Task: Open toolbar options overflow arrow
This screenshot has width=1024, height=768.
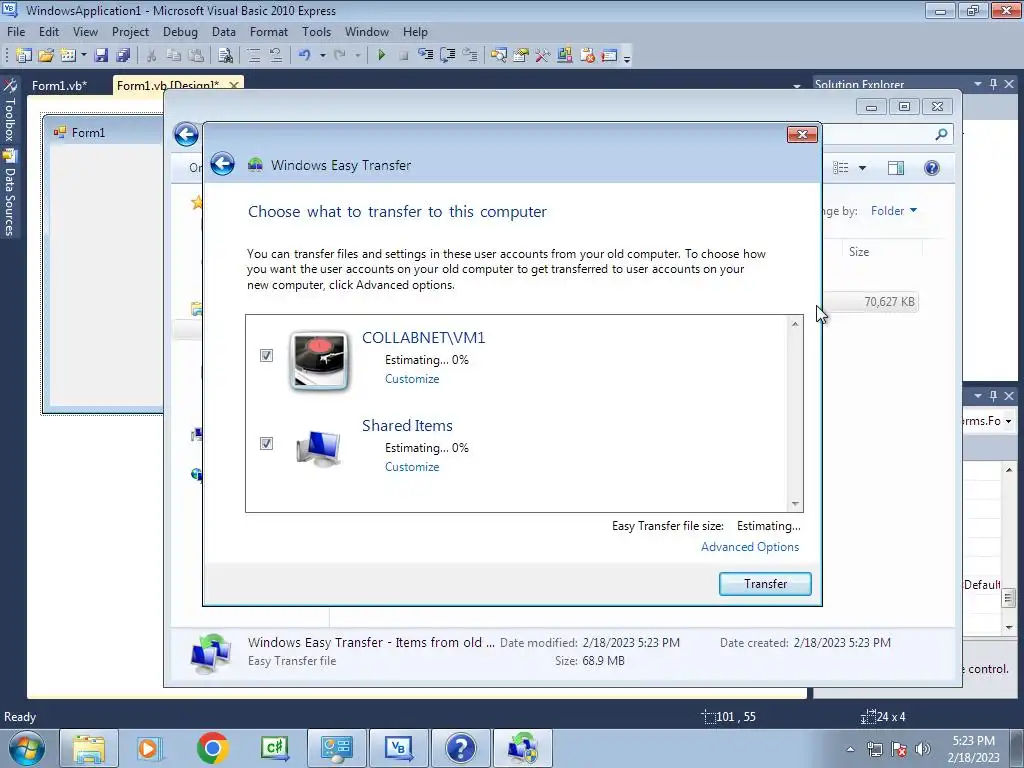Action: click(627, 57)
